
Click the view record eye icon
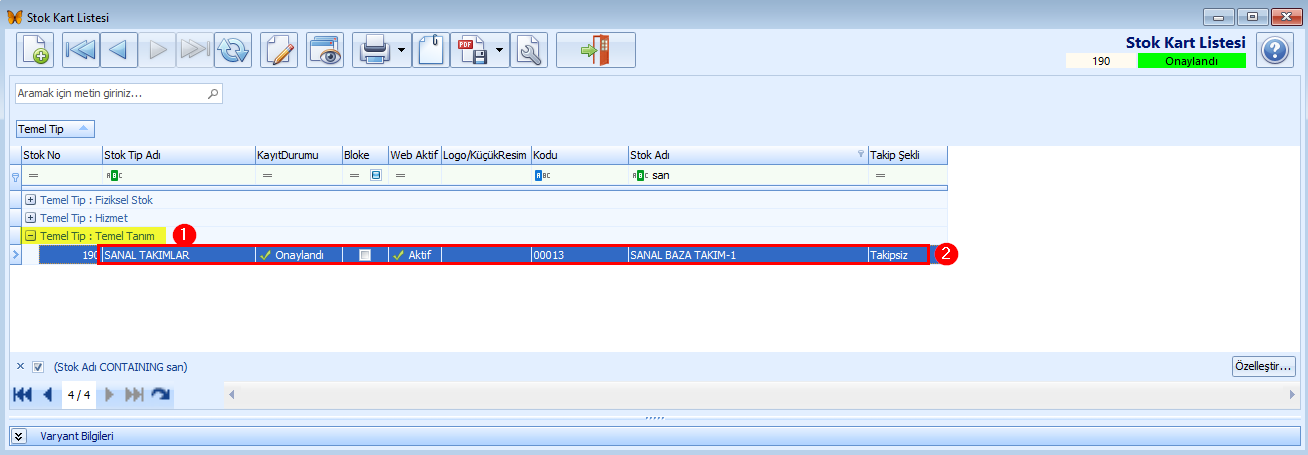click(325, 50)
